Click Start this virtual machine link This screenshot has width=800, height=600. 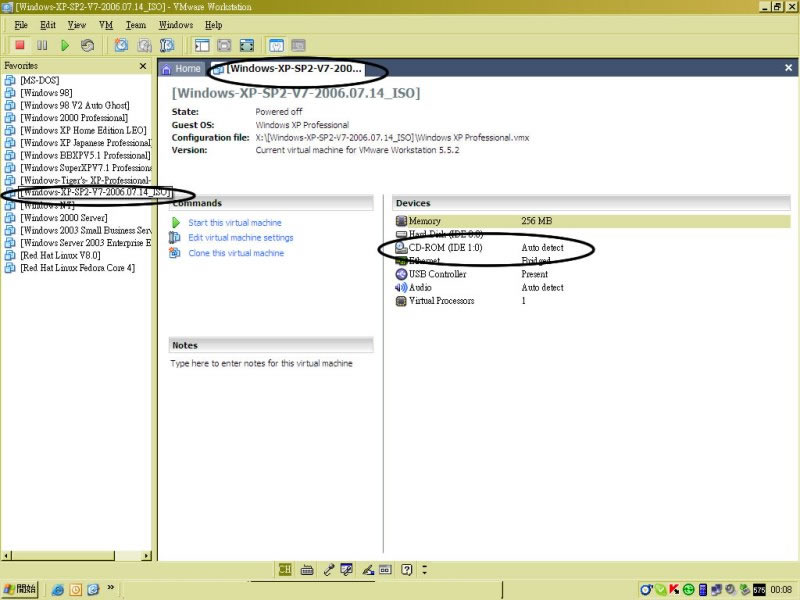pos(235,222)
